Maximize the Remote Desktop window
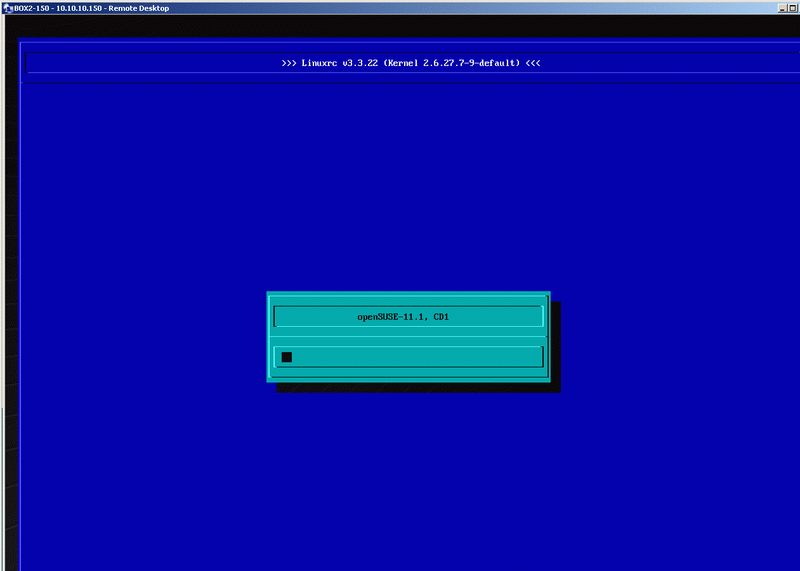 tap(793, 8)
